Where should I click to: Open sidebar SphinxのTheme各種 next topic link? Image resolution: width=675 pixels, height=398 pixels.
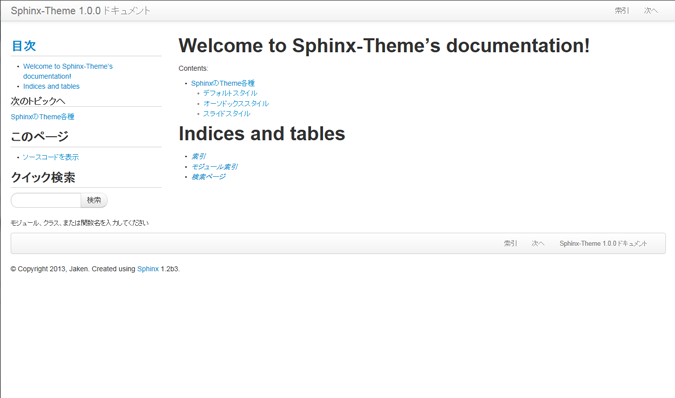coord(43,117)
